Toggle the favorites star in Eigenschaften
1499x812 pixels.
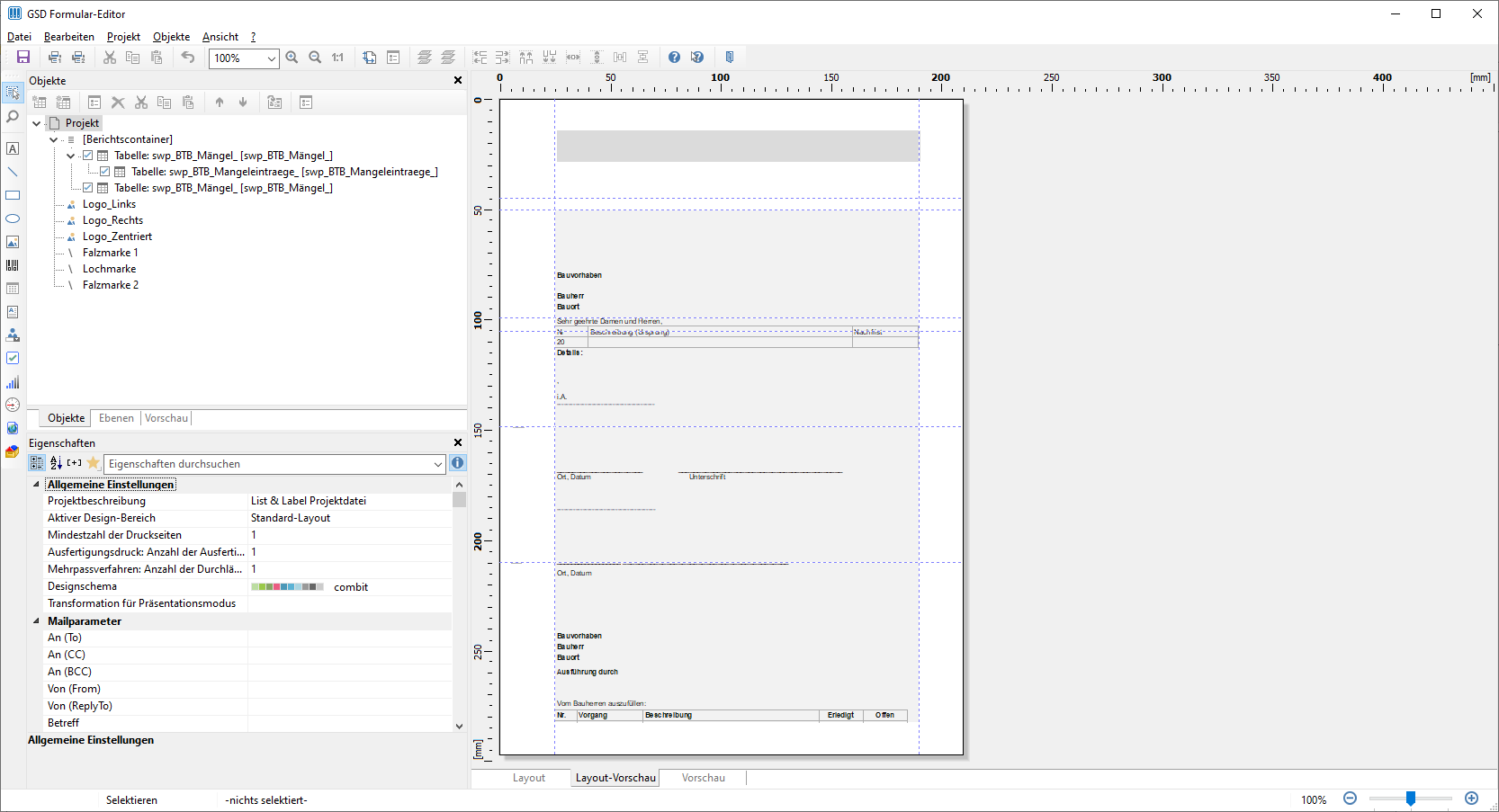point(93,463)
